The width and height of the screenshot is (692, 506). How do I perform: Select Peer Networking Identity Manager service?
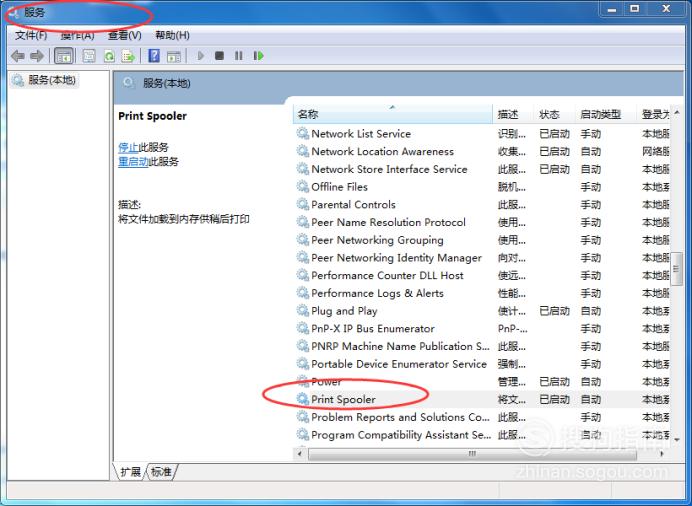(x=482, y=258)
